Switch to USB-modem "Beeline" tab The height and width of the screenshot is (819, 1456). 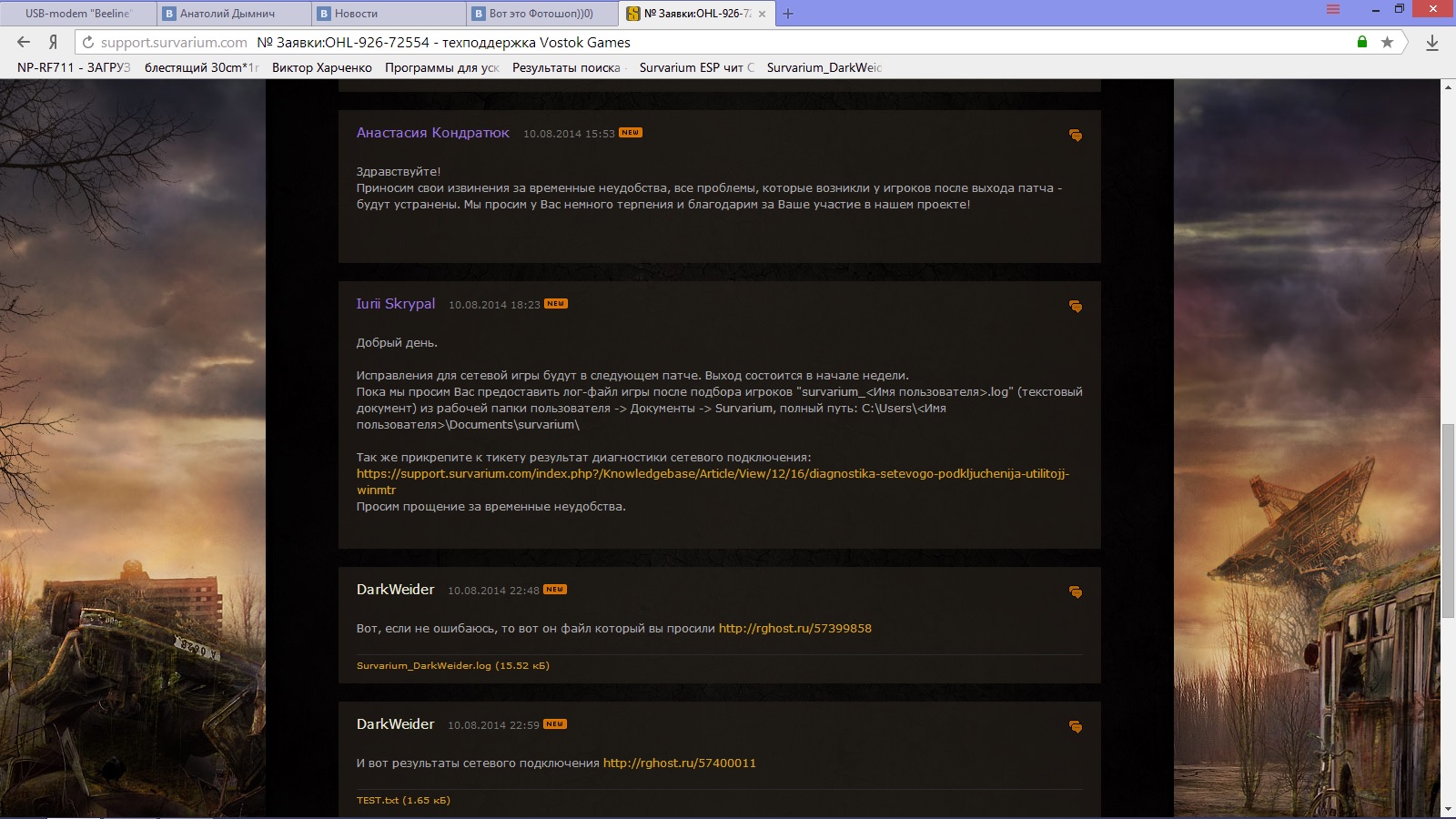[x=78, y=14]
